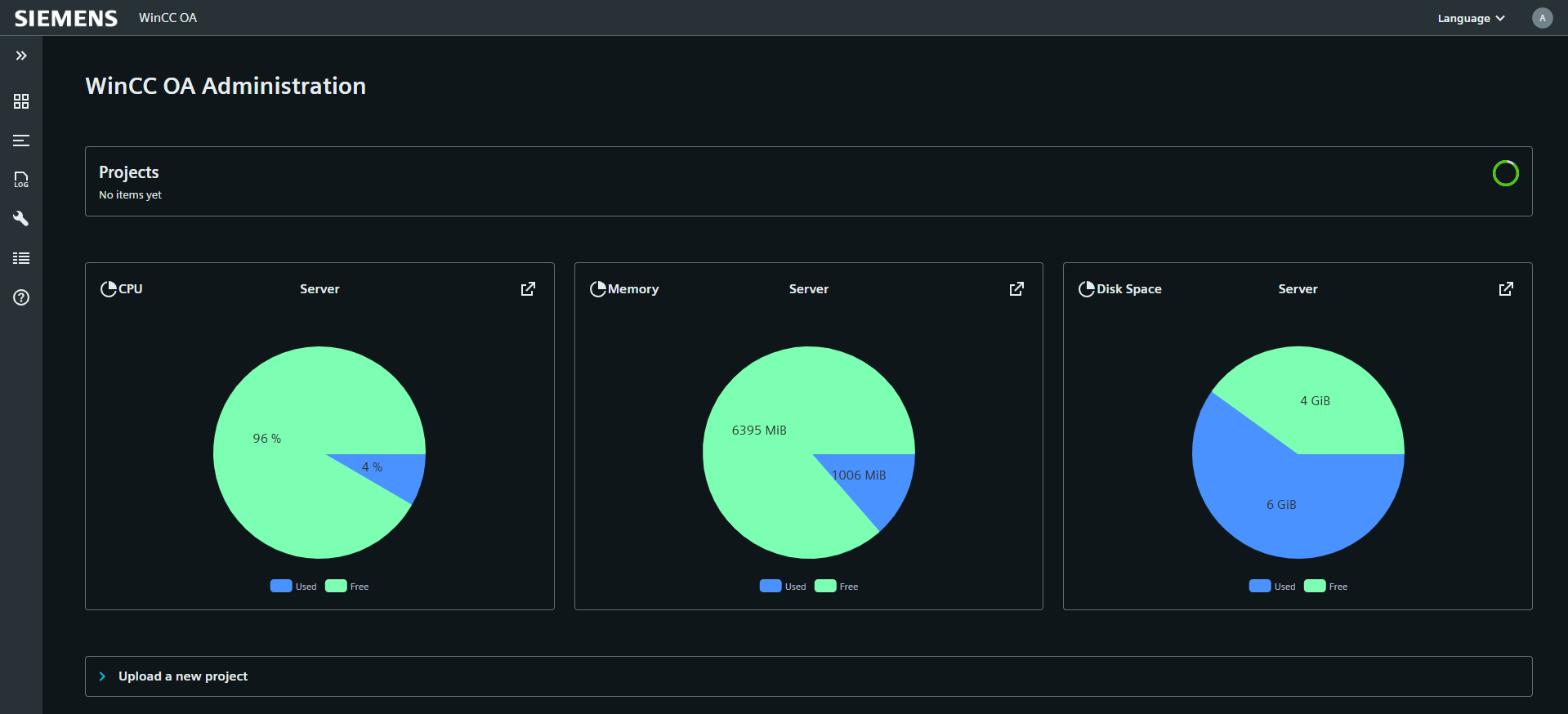
Task: Click the list view icon in sidebar
Action: 21,258
